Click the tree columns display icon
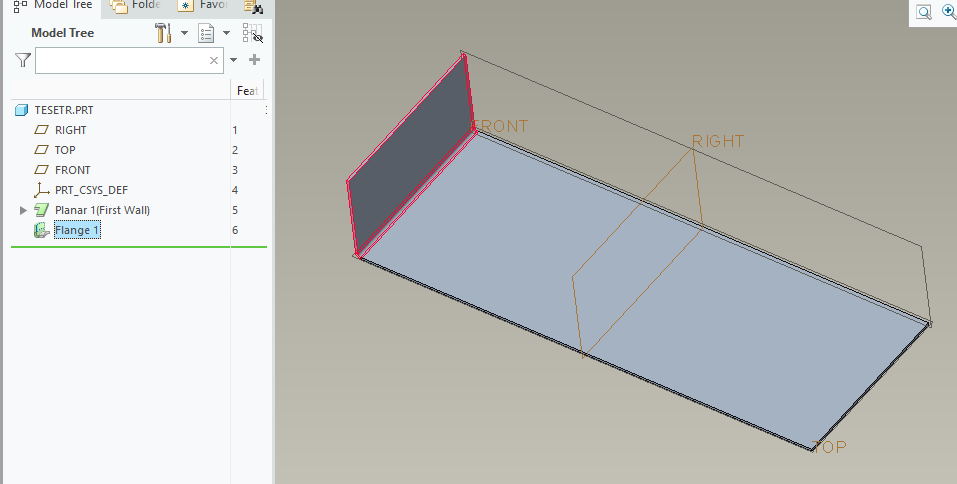Viewport: 957px width, 484px height. pos(206,33)
